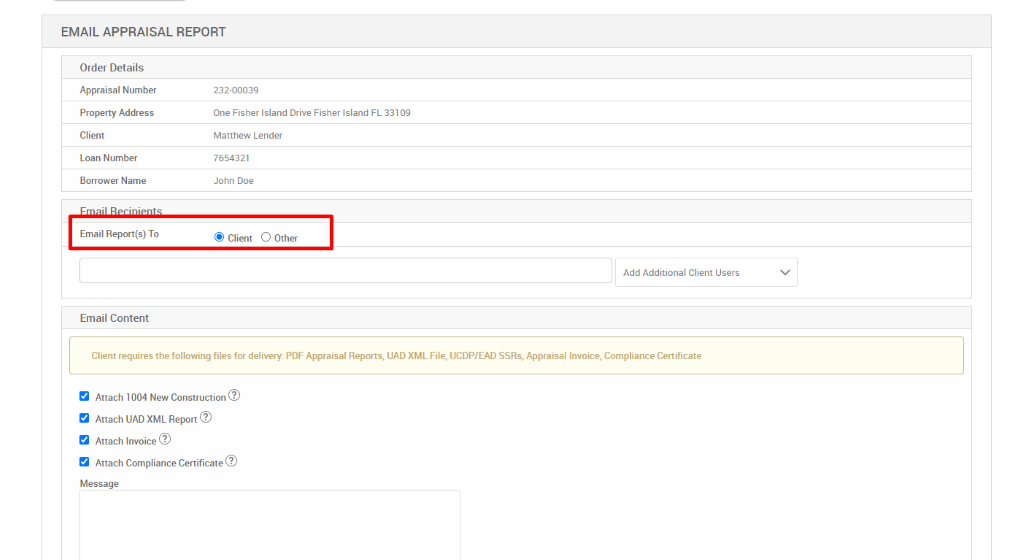Toggle the Attach Invoice checkbox
Image resolution: width=1024 pixels, height=560 pixels.
tap(84, 440)
